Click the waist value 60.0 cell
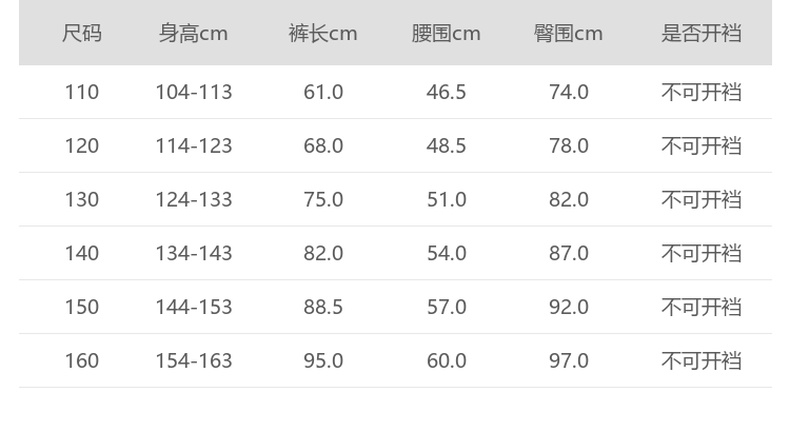This screenshot has height=431, width=790. 446,361
